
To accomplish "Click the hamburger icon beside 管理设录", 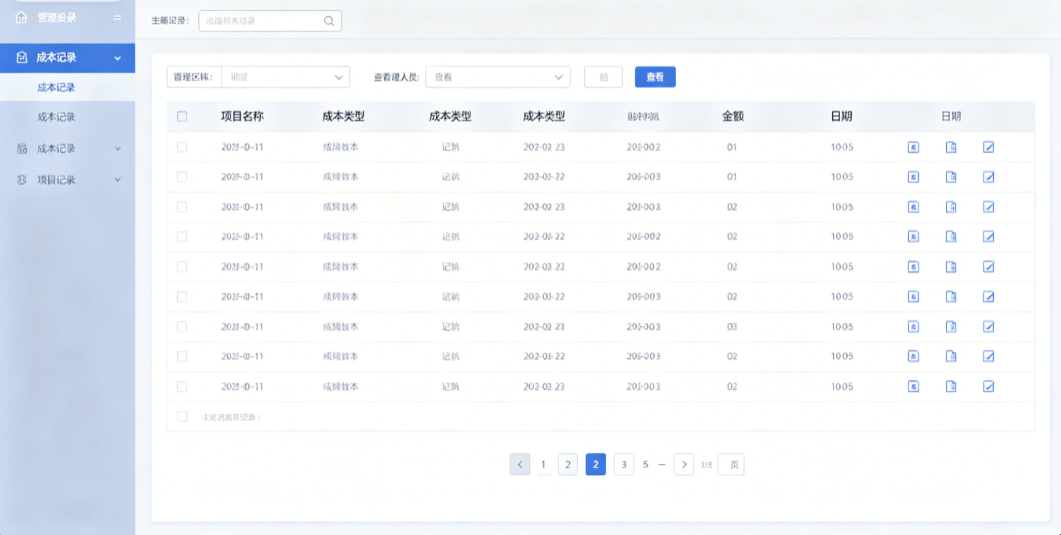I will click(118, 18).
